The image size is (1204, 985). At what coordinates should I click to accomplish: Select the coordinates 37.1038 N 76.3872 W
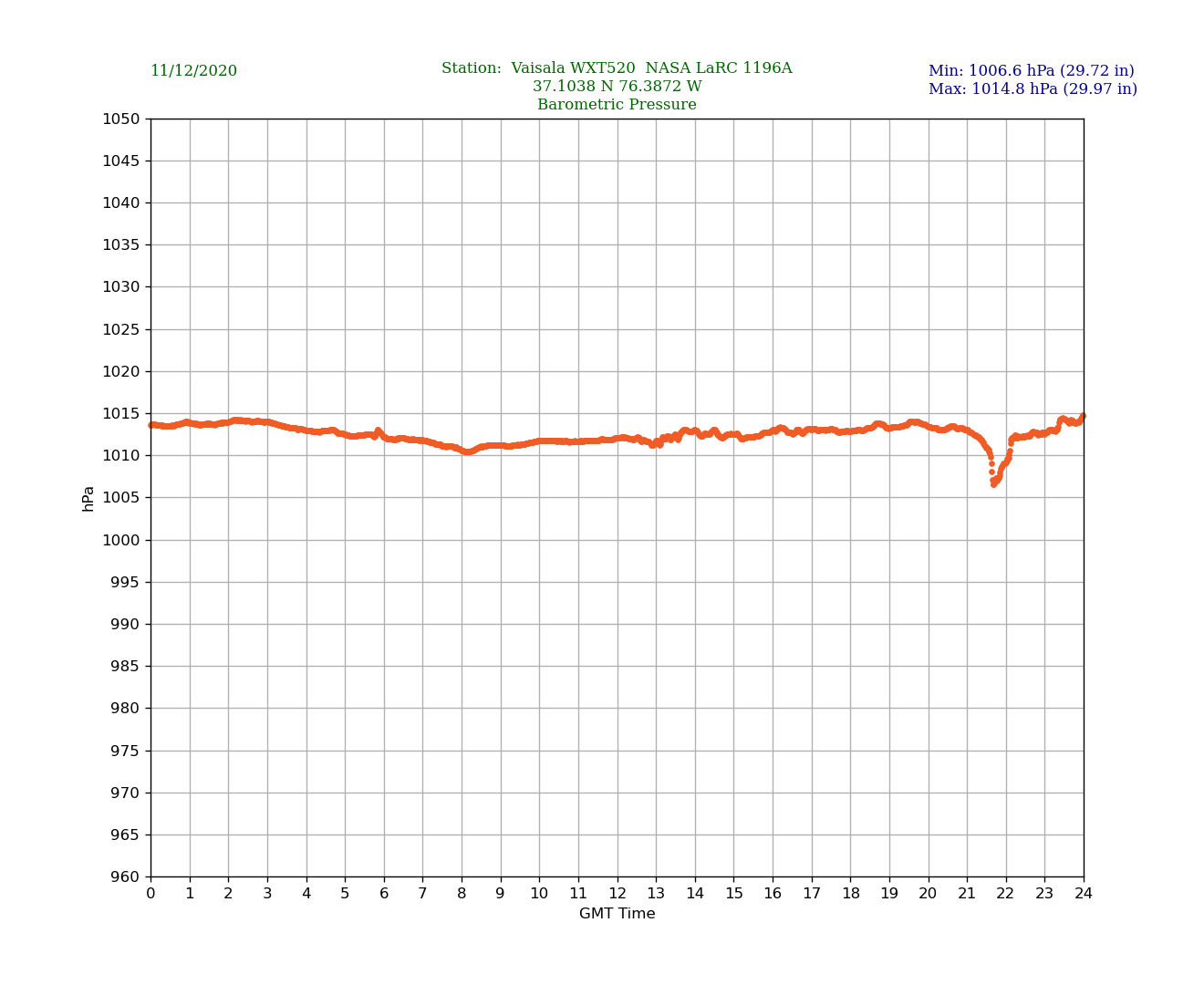coord(617,87)
